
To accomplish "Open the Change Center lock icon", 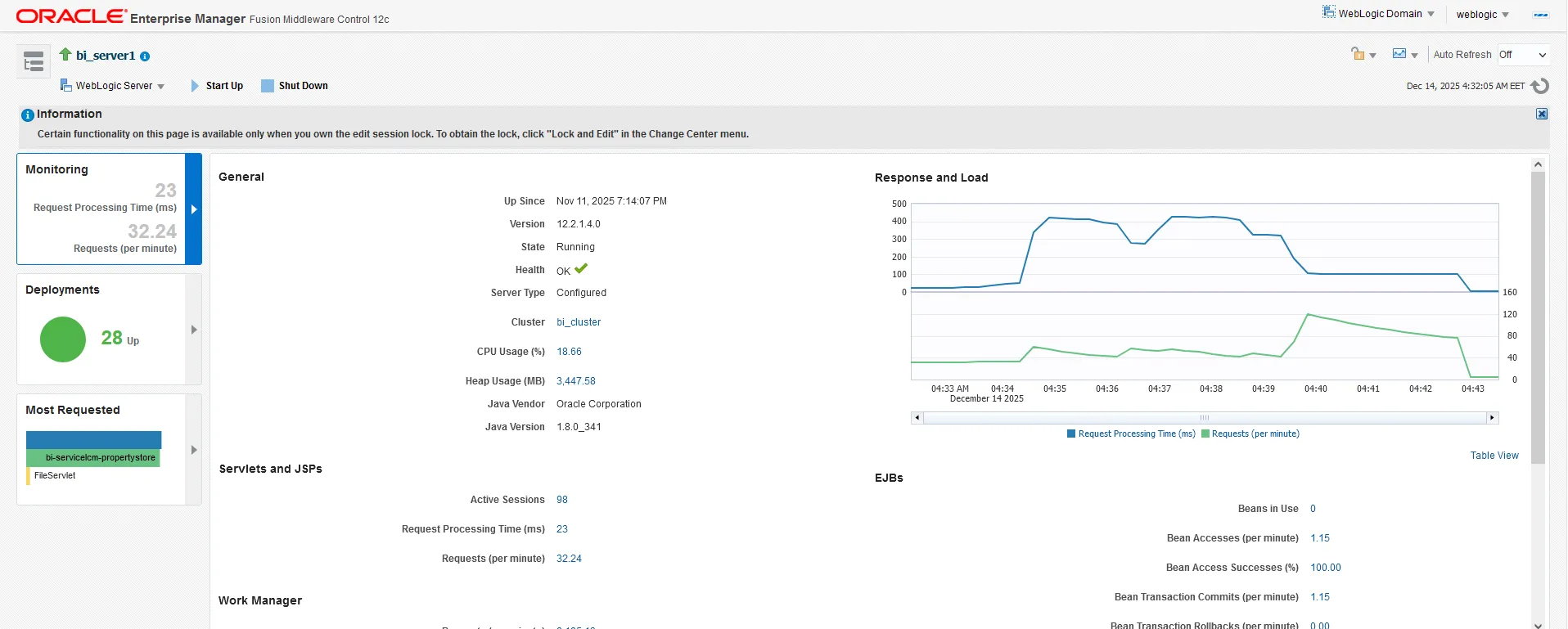I will click(1358, 55).
